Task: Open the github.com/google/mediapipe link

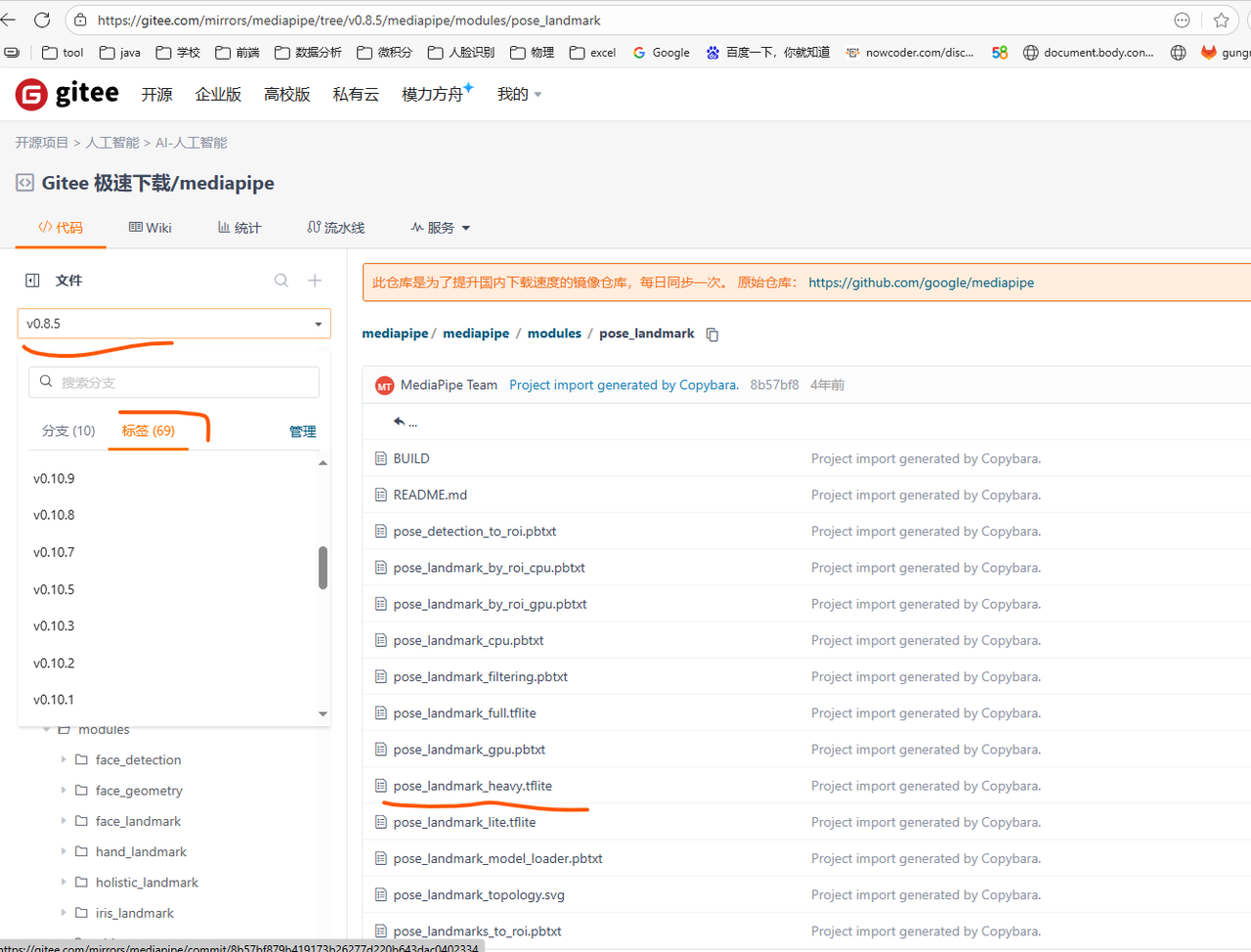Action: (921, 282)
